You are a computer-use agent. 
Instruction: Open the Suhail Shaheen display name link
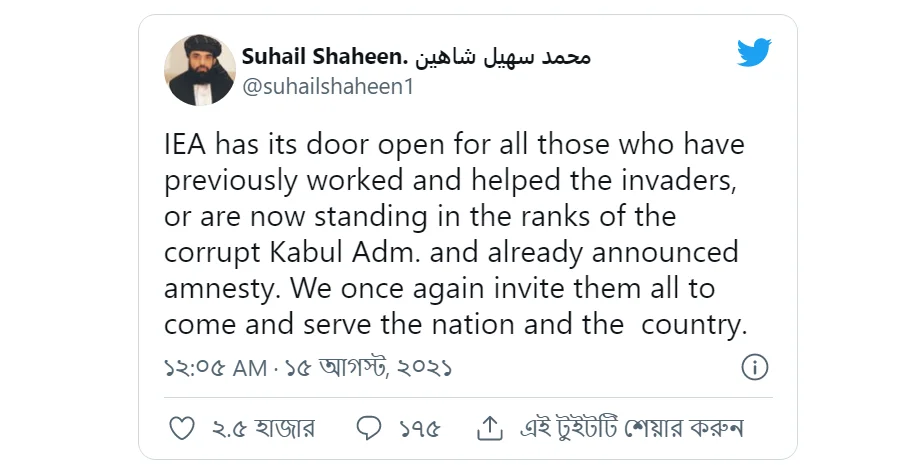click(x=324, y=56)
